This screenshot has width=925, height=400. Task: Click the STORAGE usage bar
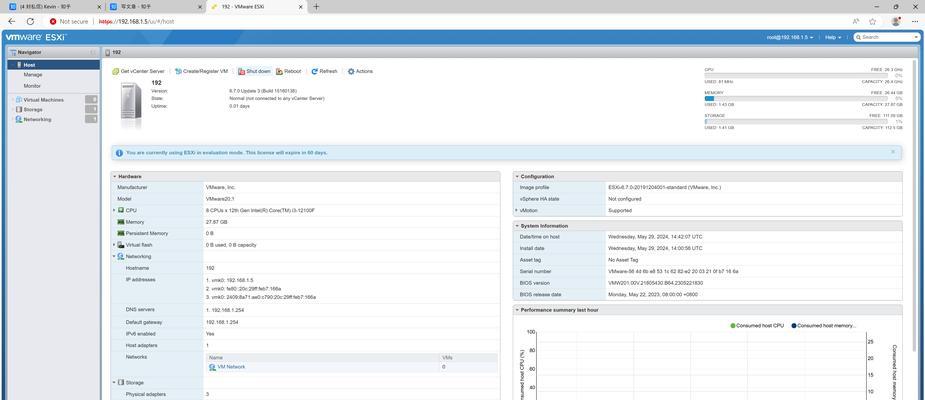tap(796, 122)
